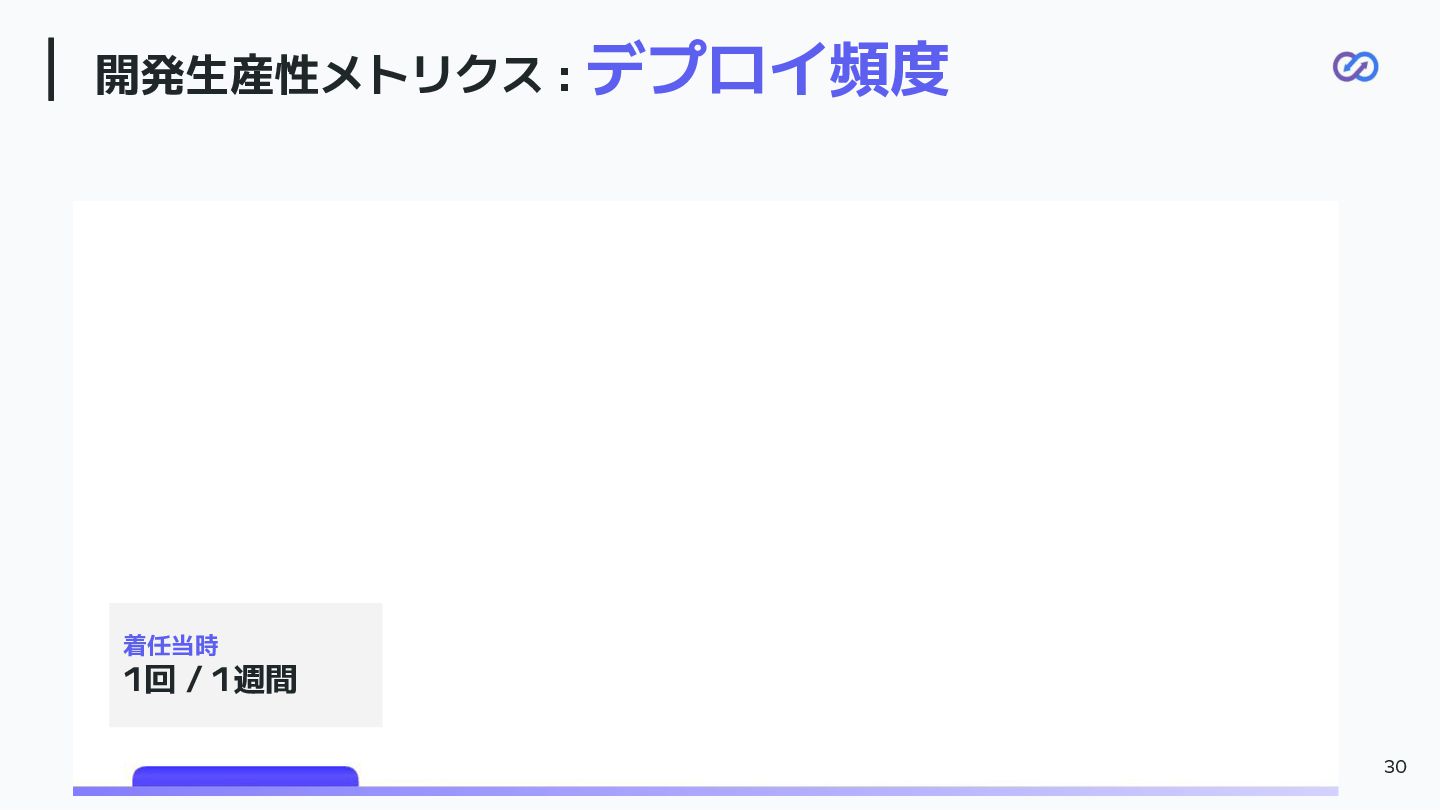
Task: Select the word 開発 in the title
Action: (139, 76)
